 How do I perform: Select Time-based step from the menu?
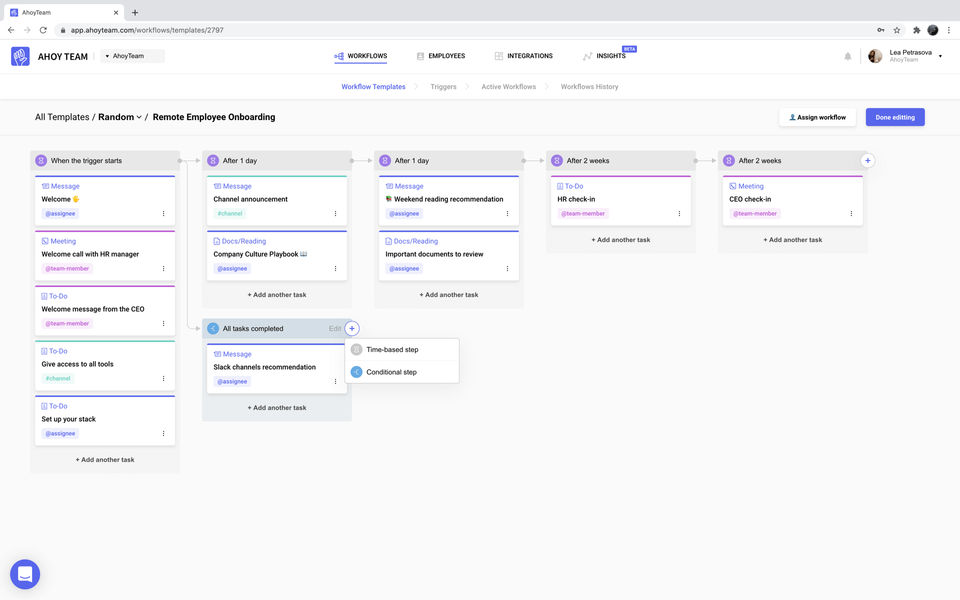pyautogui.click(x=402, y=350)
